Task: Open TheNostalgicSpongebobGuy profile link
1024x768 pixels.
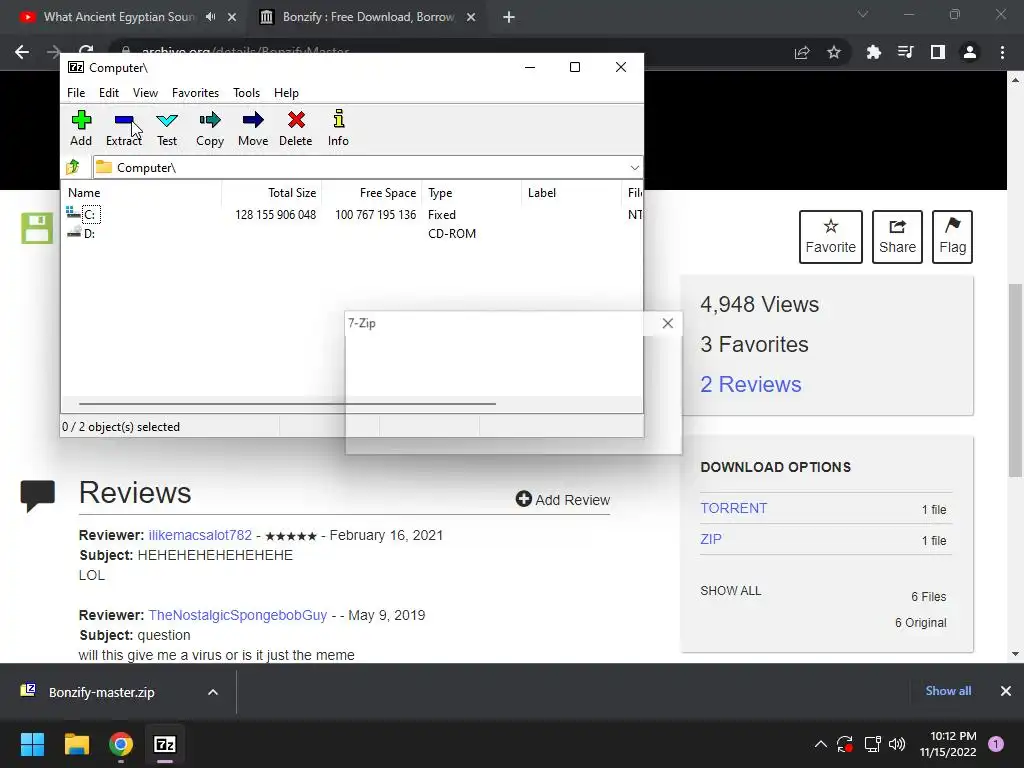Action: (x=238, y=615)
